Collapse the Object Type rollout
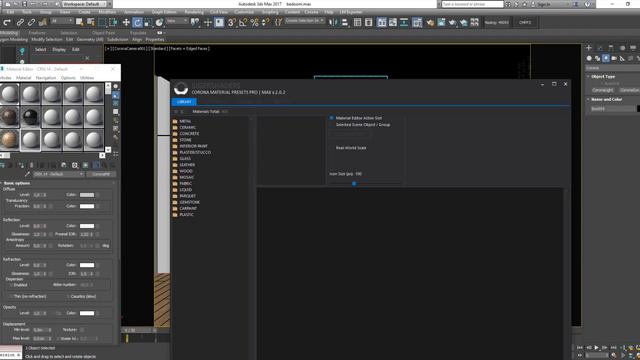 coord(602,76)
